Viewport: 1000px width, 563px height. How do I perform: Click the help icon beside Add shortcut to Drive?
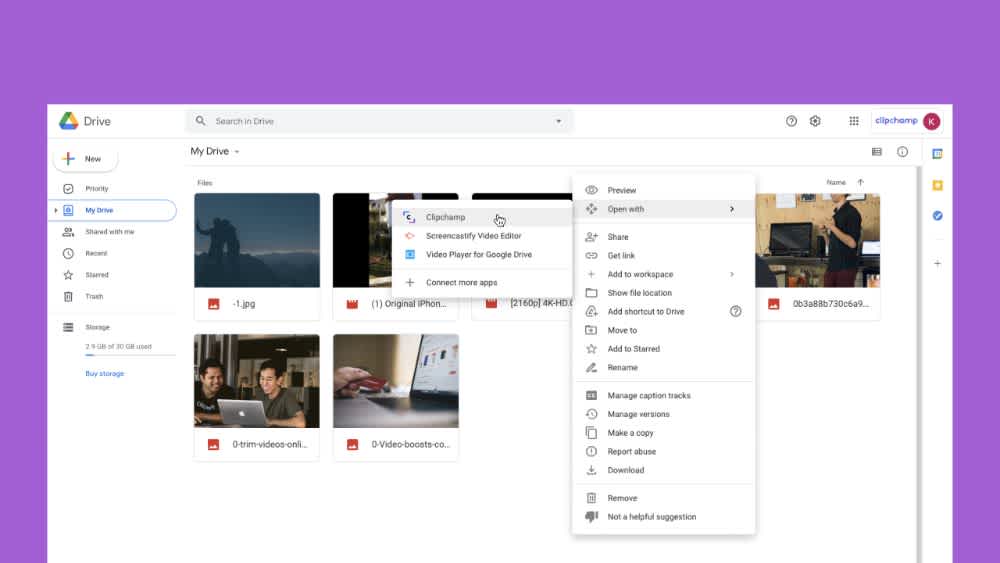tap(735, 311)
